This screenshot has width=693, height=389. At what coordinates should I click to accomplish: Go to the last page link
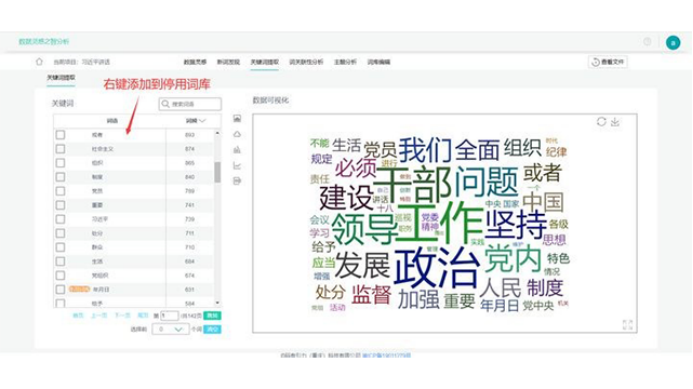(x=143, y=316)
